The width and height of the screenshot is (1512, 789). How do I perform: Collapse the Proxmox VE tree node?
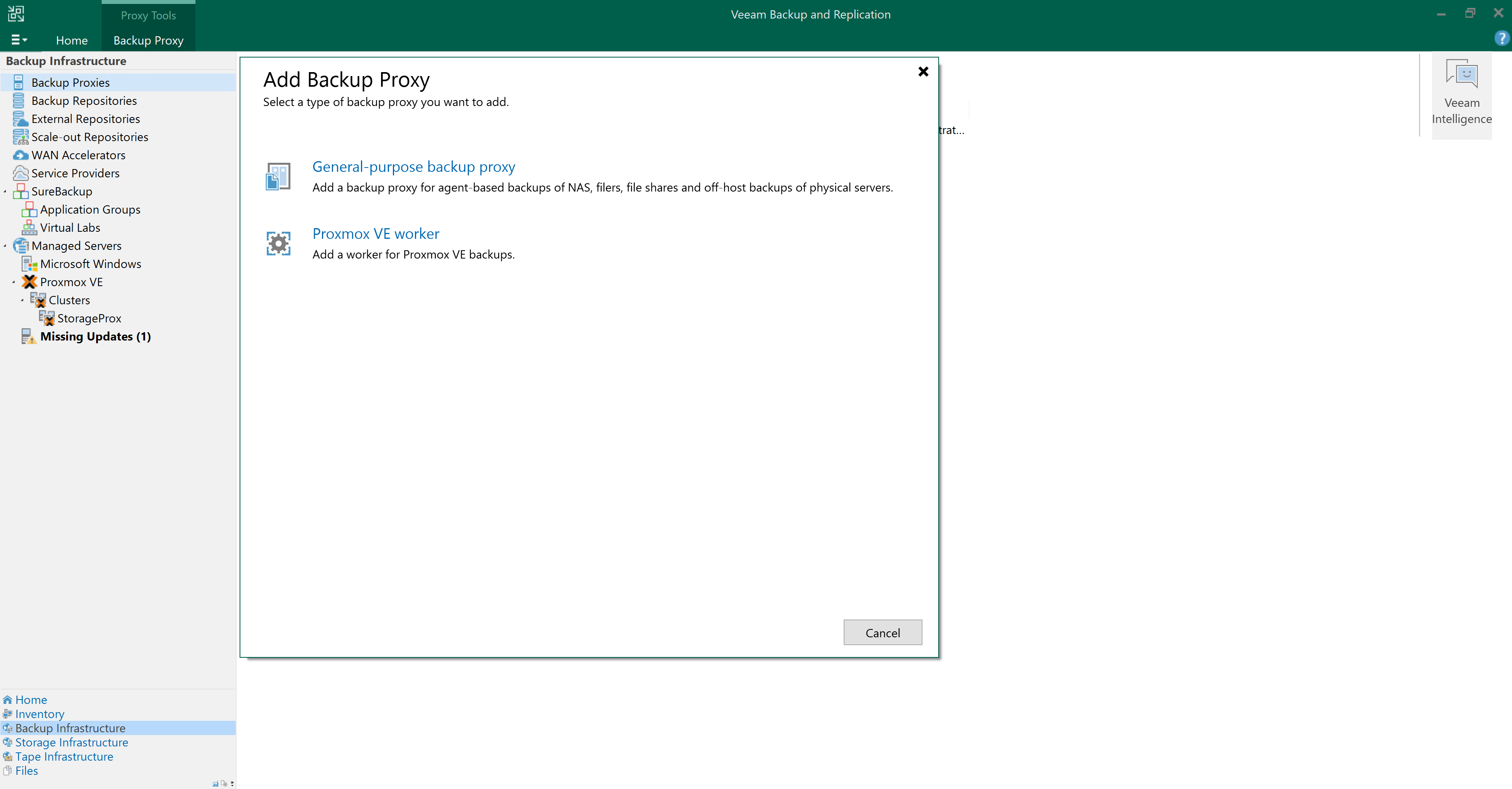click(13, 282)
